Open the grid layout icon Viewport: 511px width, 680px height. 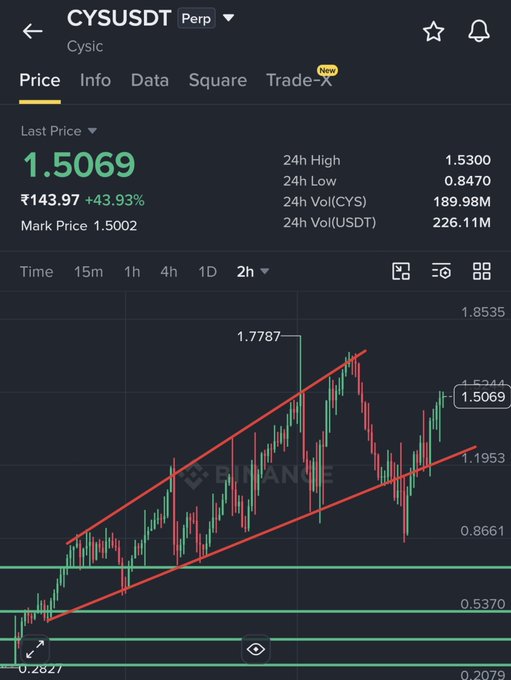pos(482,271)
